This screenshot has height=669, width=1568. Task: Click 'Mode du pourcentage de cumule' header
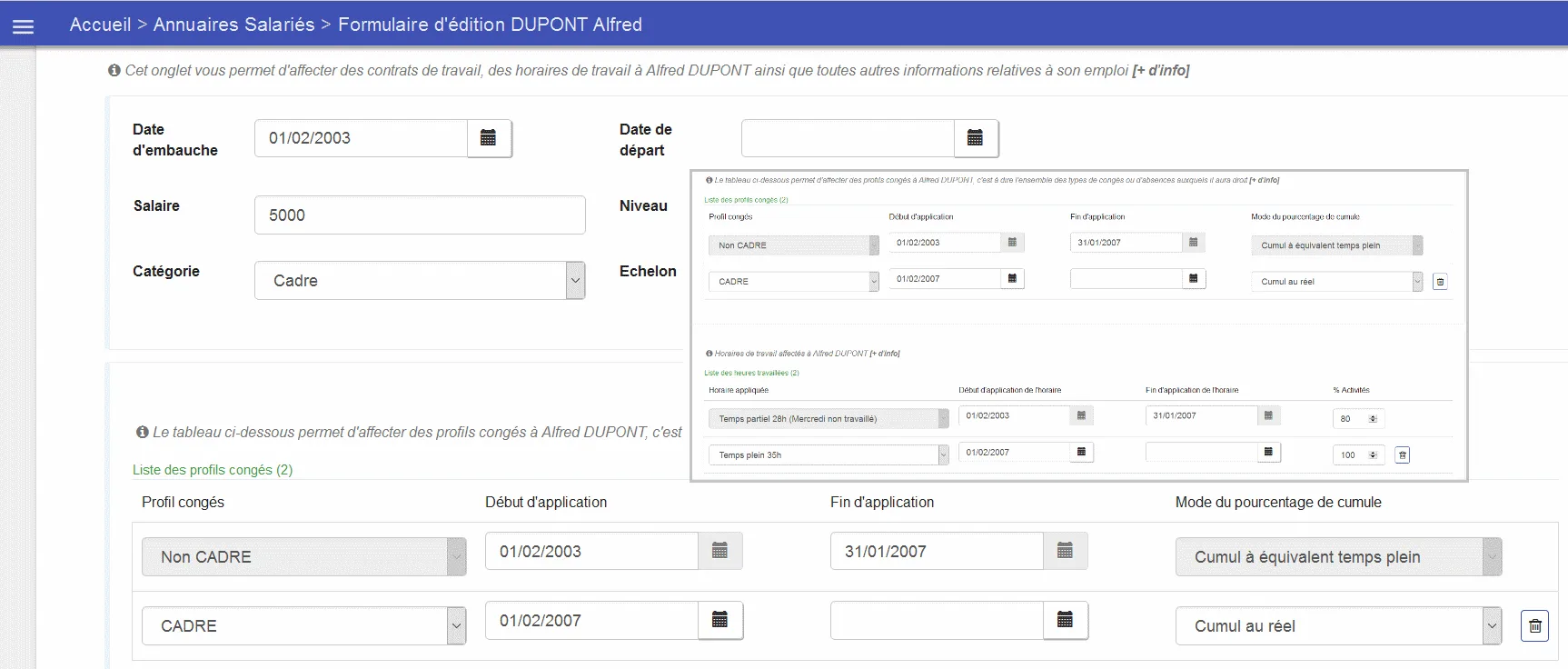point(1278,502)
